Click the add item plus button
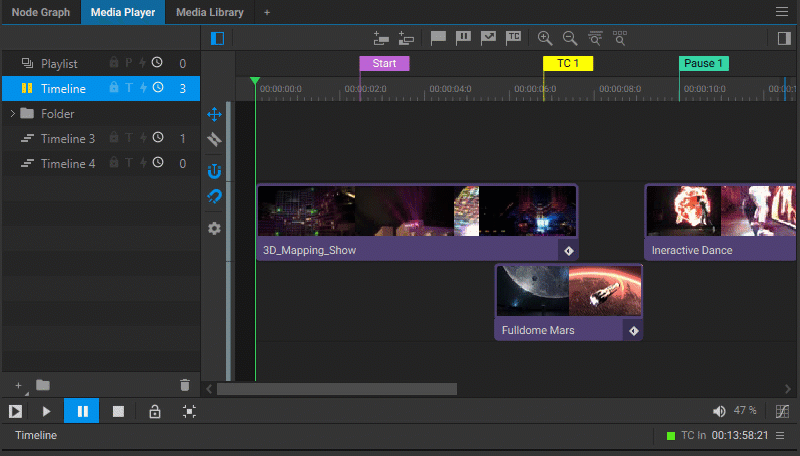Viewport: 800px width, 456px height. (18, 386)
